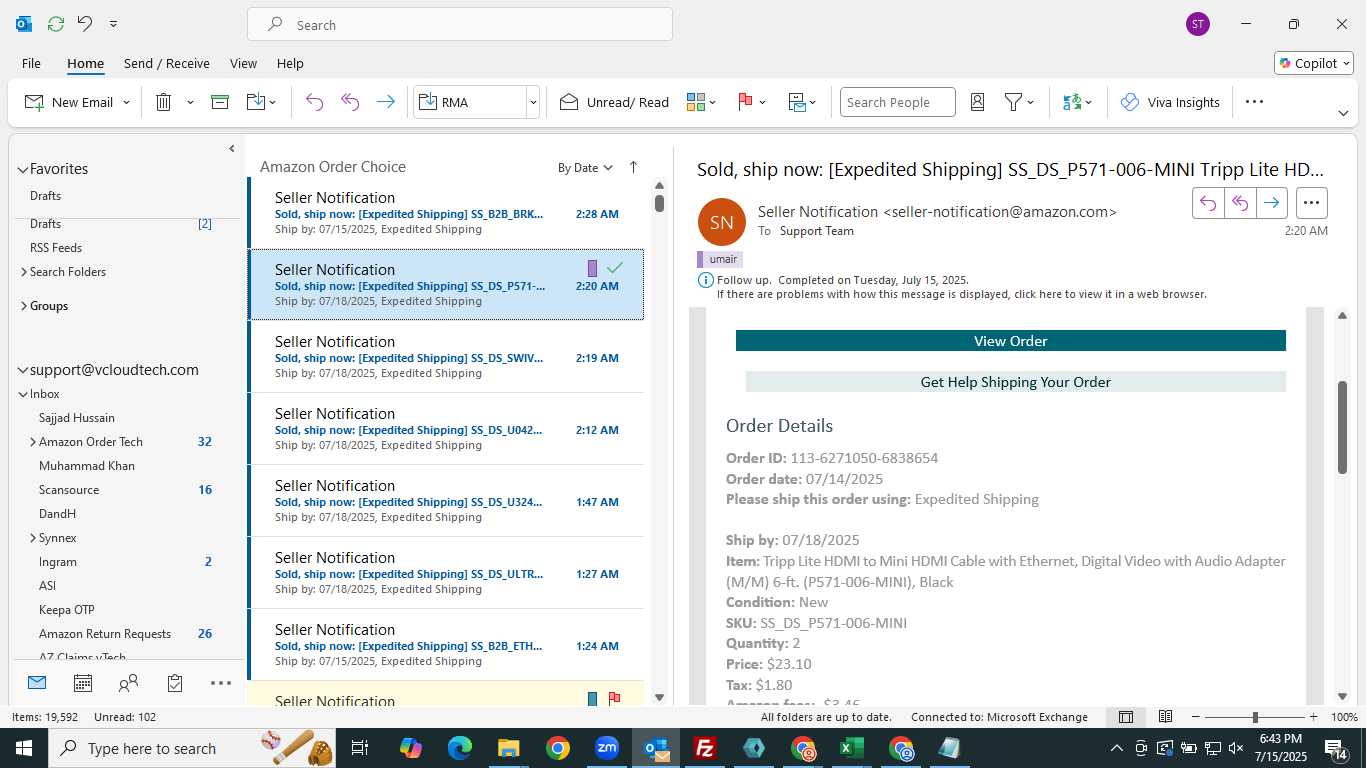Screen dimensions: 1366x768
Task: Open the File menu
Action: tap(31, 63)
